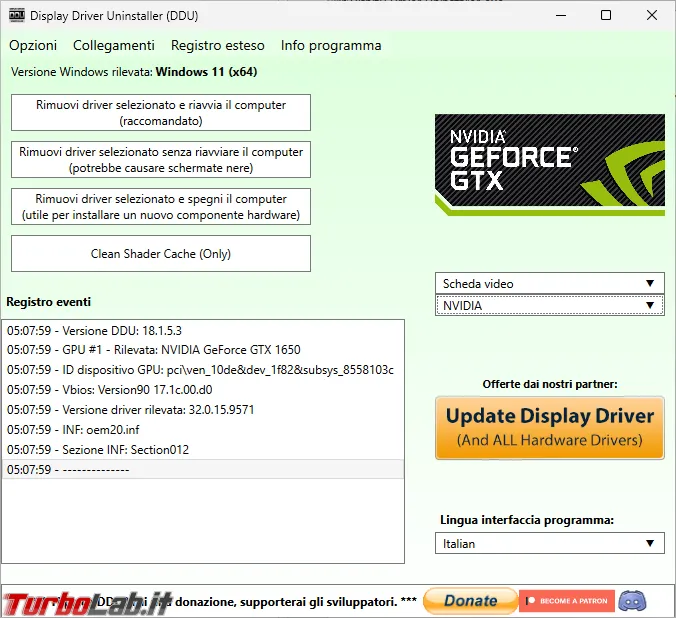Viewport: 676px width, 618px height.
Task: Click the Offerte dai nostri partner label
Action: 550,384
